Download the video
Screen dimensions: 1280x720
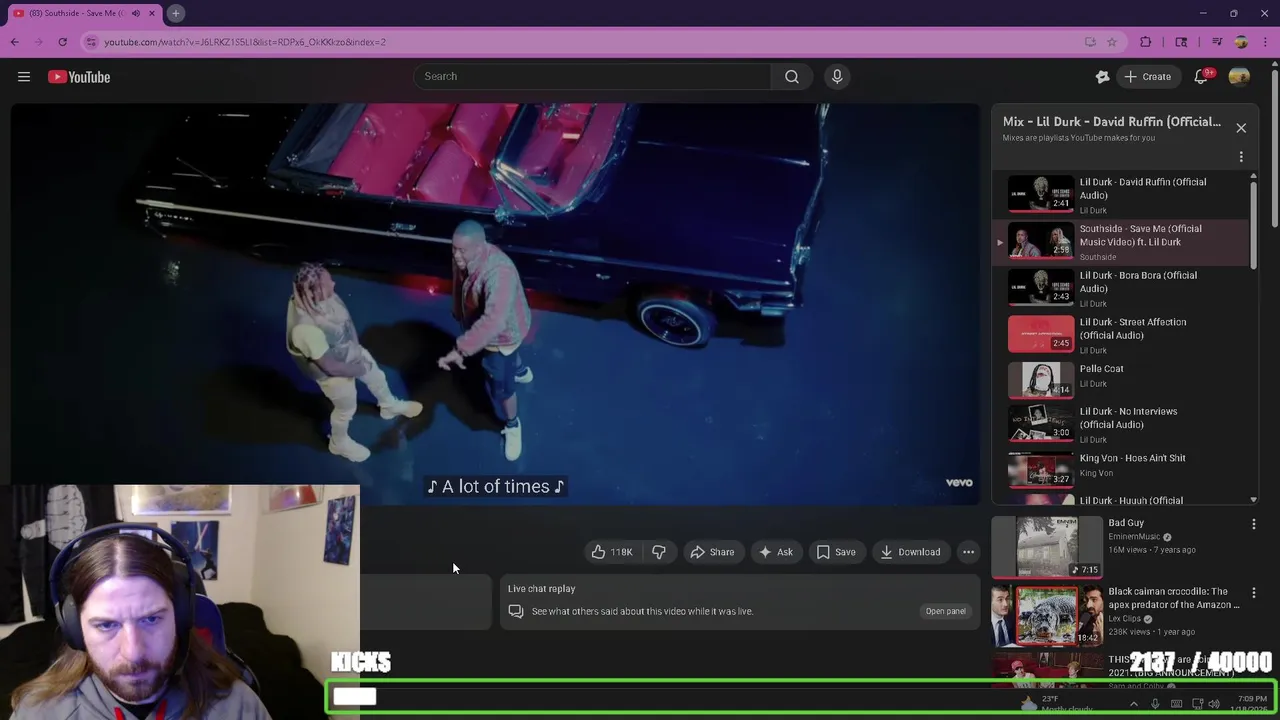pos(910,552)
